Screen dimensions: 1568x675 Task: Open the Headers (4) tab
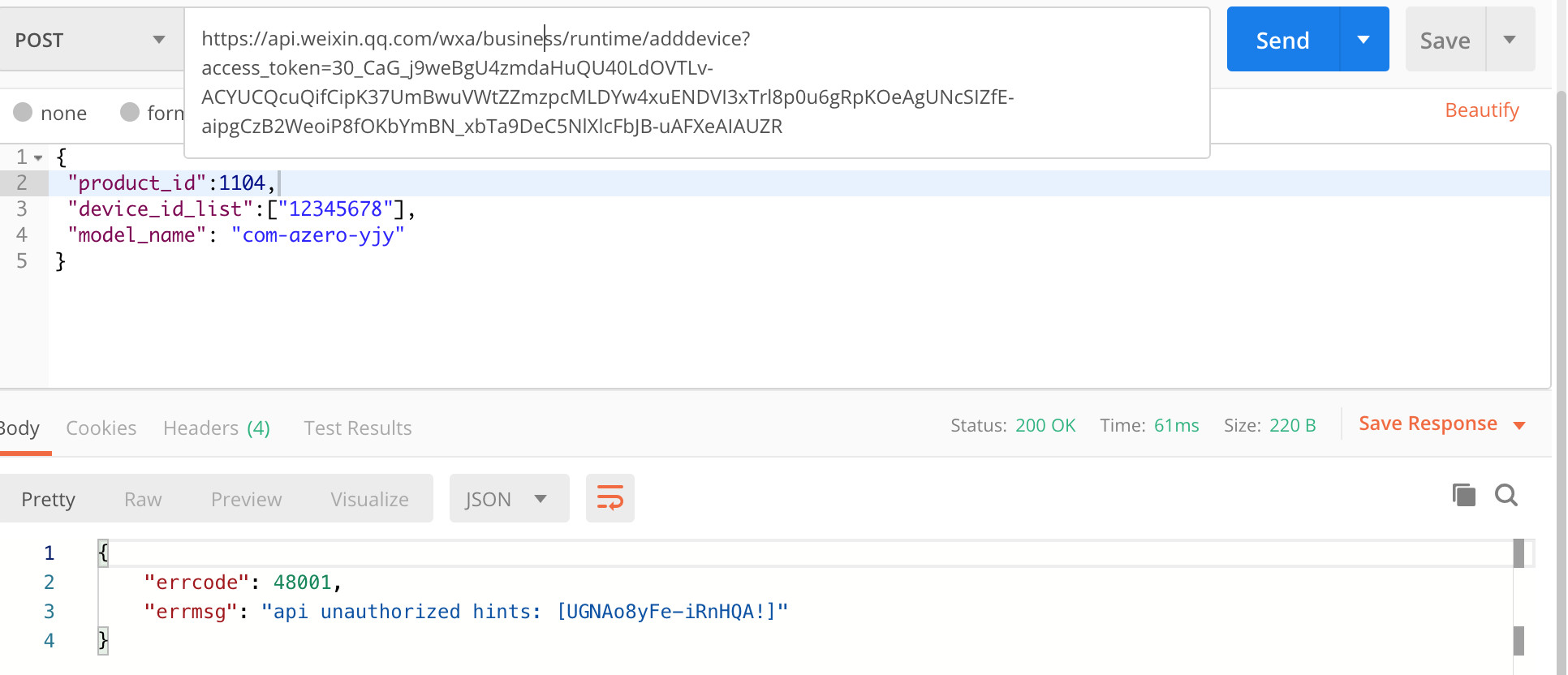(x=217, y=428)
